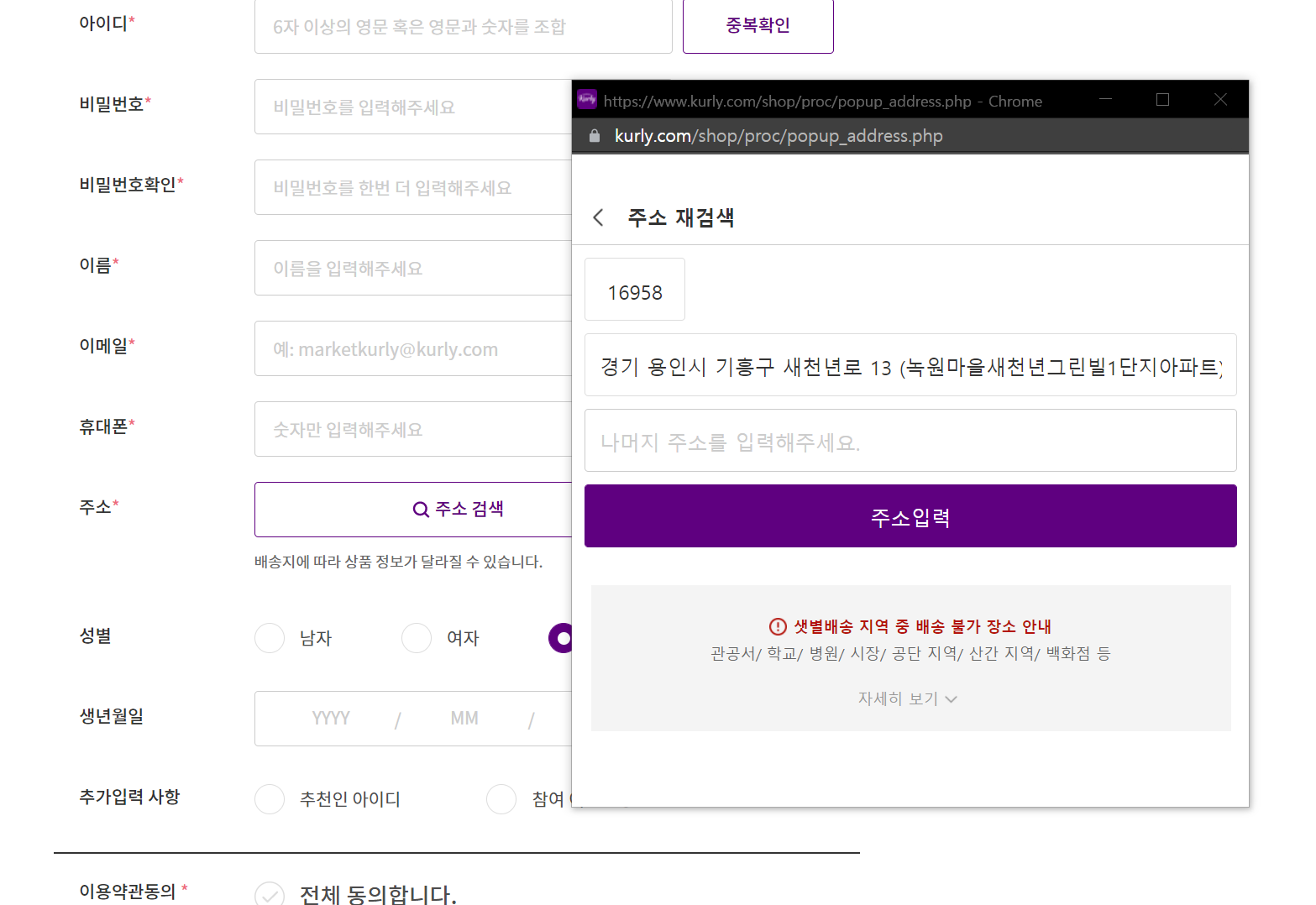The width and height of the screenshot is (1316, 905).
Task: Click the 16958 postal code field
Action: point(635,290)
